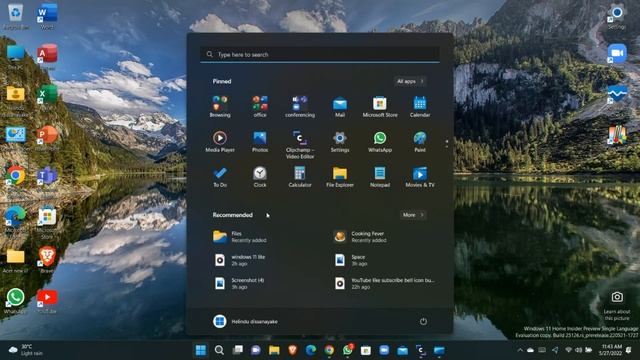Open File Explorer folder on the taskbar

[274, 350]
